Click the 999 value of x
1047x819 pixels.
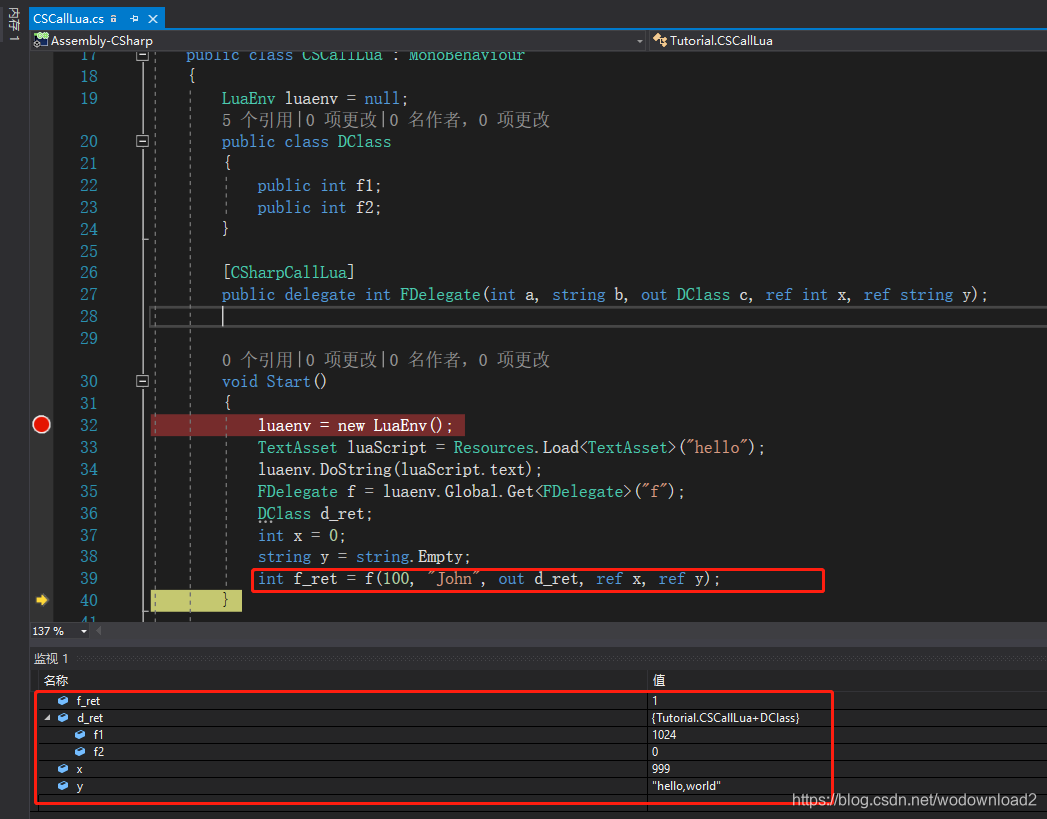click(x=661, y=769)
